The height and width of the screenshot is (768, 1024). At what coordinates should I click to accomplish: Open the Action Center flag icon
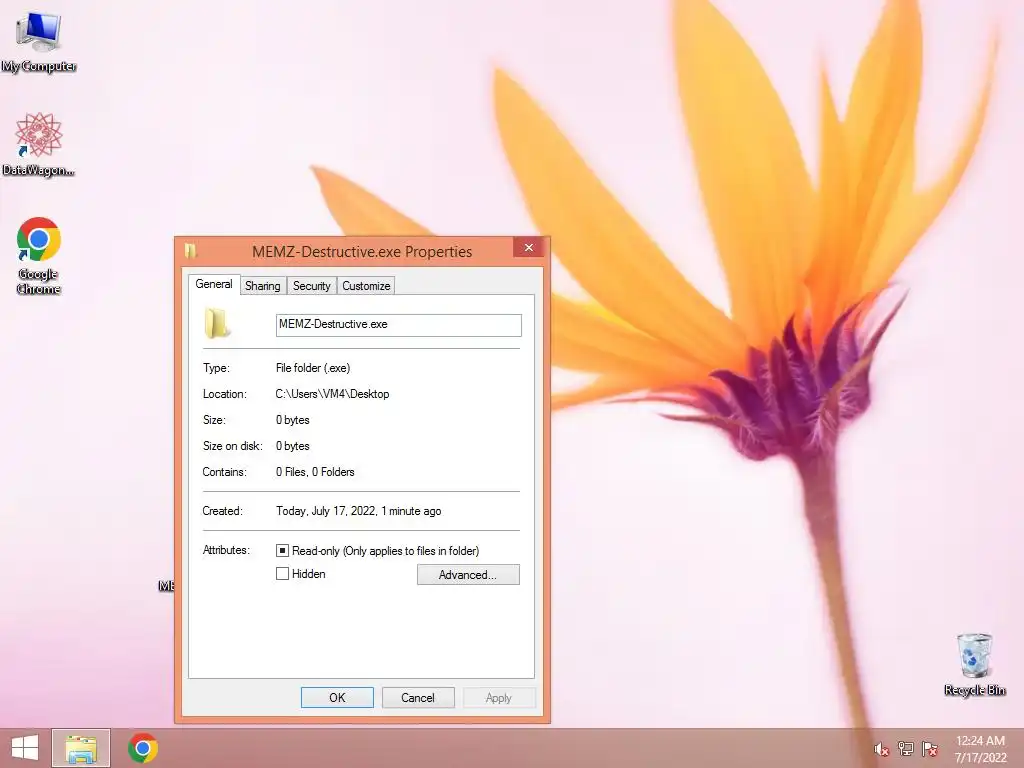click(x=930, y=748)
